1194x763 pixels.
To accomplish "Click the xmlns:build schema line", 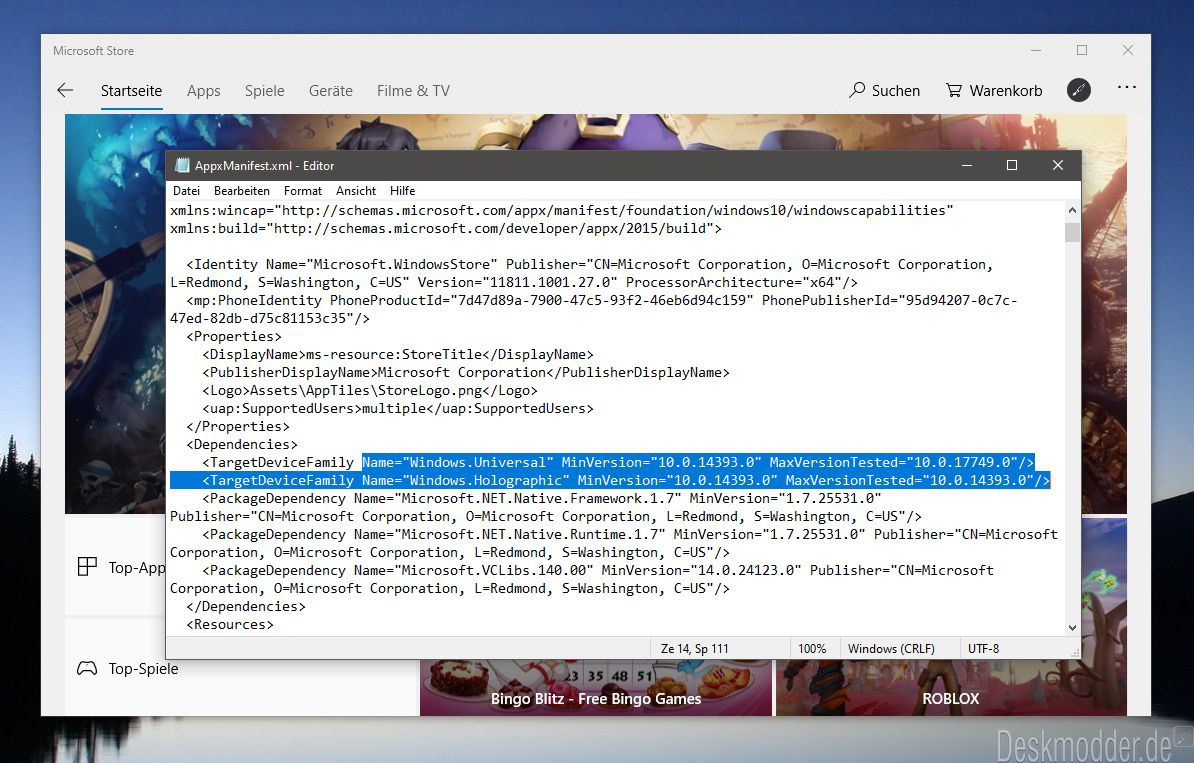I will tap(445, 228).
